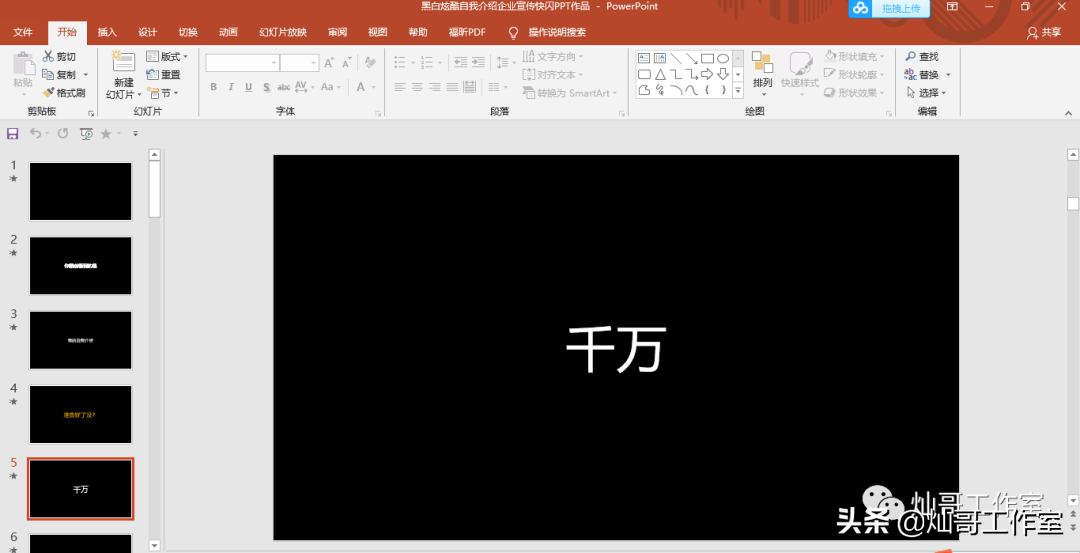Image resolution: width=1080 pixels, height=553 pixels.
Task: Switch to the Transitions (切换) tab
Action: [x=188, y=32]
